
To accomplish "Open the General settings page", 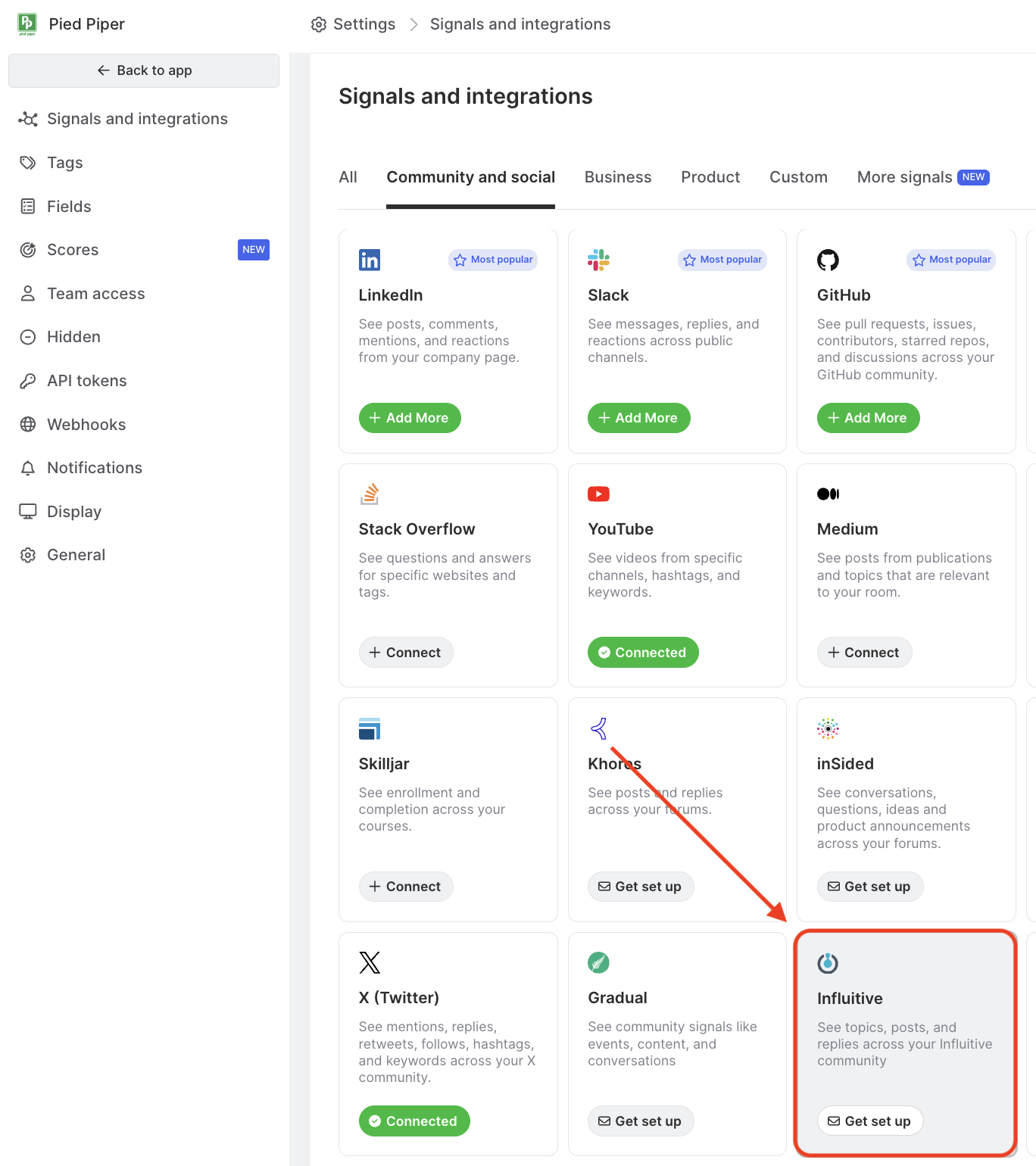I will [76, 555].
